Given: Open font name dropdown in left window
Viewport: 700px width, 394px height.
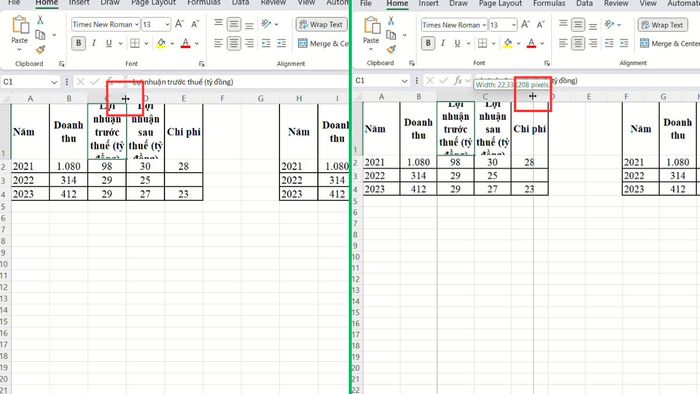Looking at the screenshot, I should (x=137, y=24).
